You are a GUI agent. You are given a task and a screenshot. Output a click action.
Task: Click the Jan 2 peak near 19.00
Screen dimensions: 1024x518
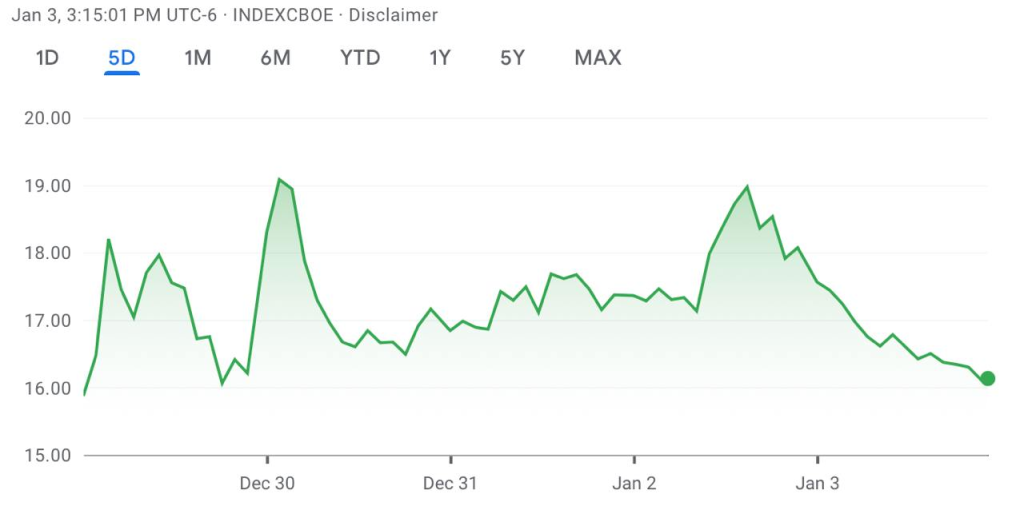(x=747, y=187)
